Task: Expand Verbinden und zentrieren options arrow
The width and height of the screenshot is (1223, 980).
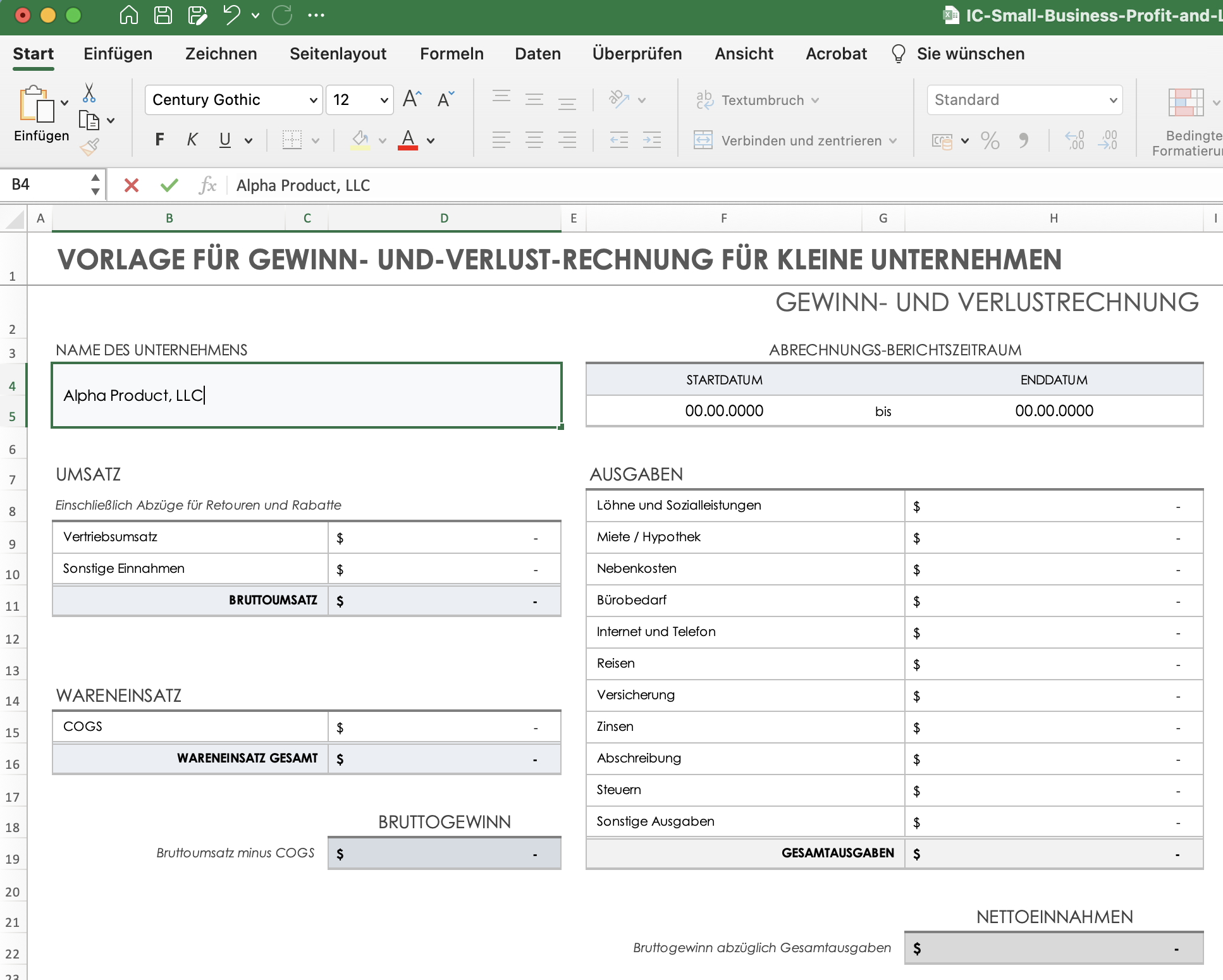Action: tap(893, 140)
